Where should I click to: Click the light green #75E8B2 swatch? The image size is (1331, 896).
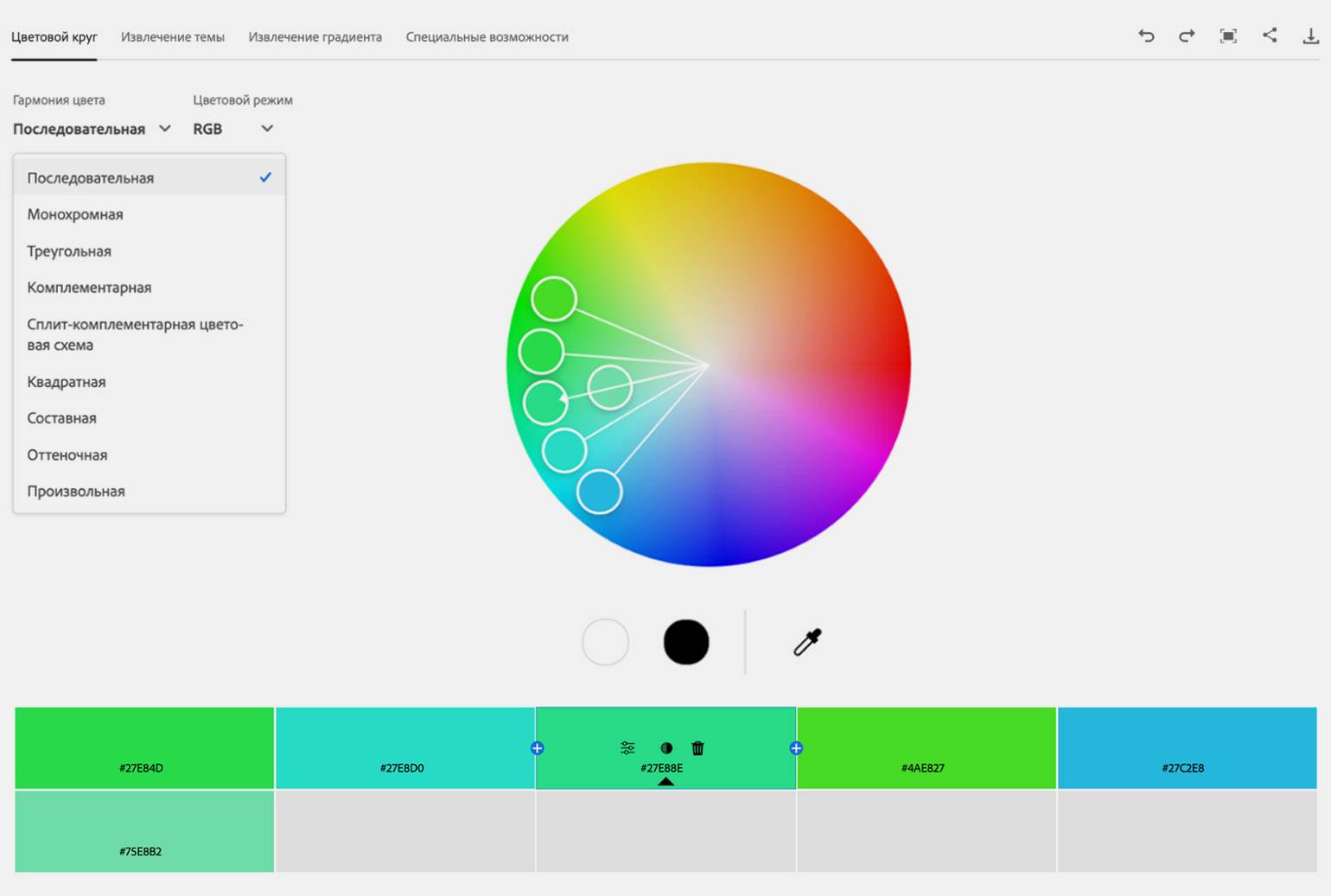[x=144, y=830]
